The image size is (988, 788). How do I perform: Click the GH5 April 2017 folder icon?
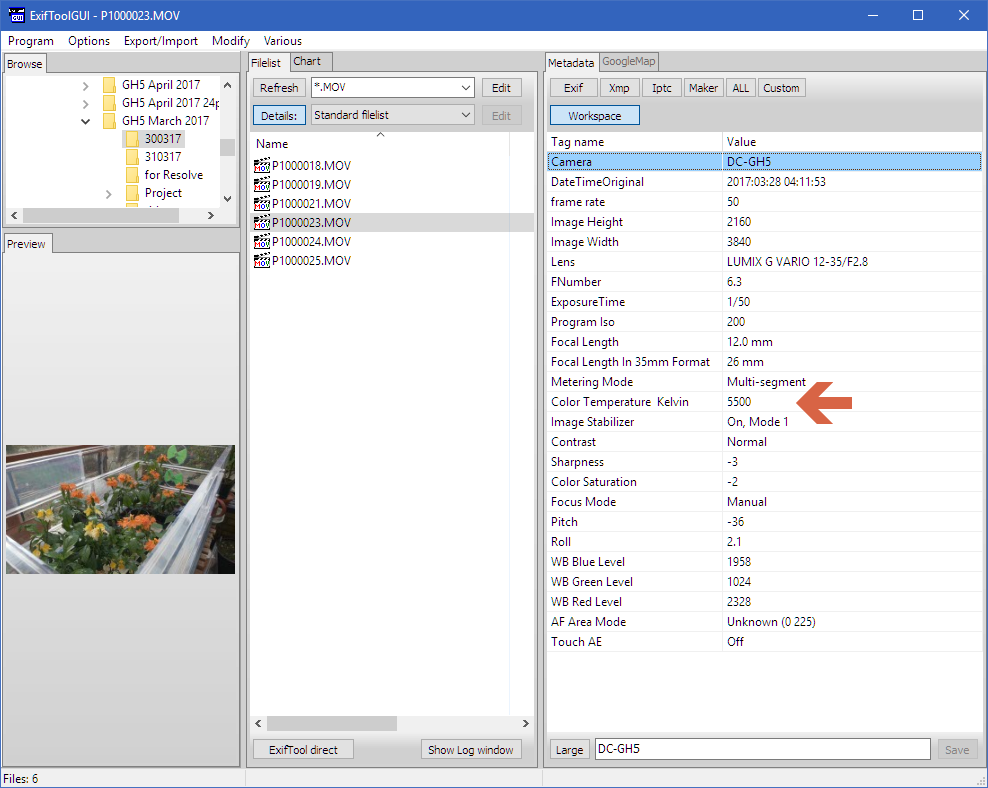pyautogui.click(x=110, y=85)
